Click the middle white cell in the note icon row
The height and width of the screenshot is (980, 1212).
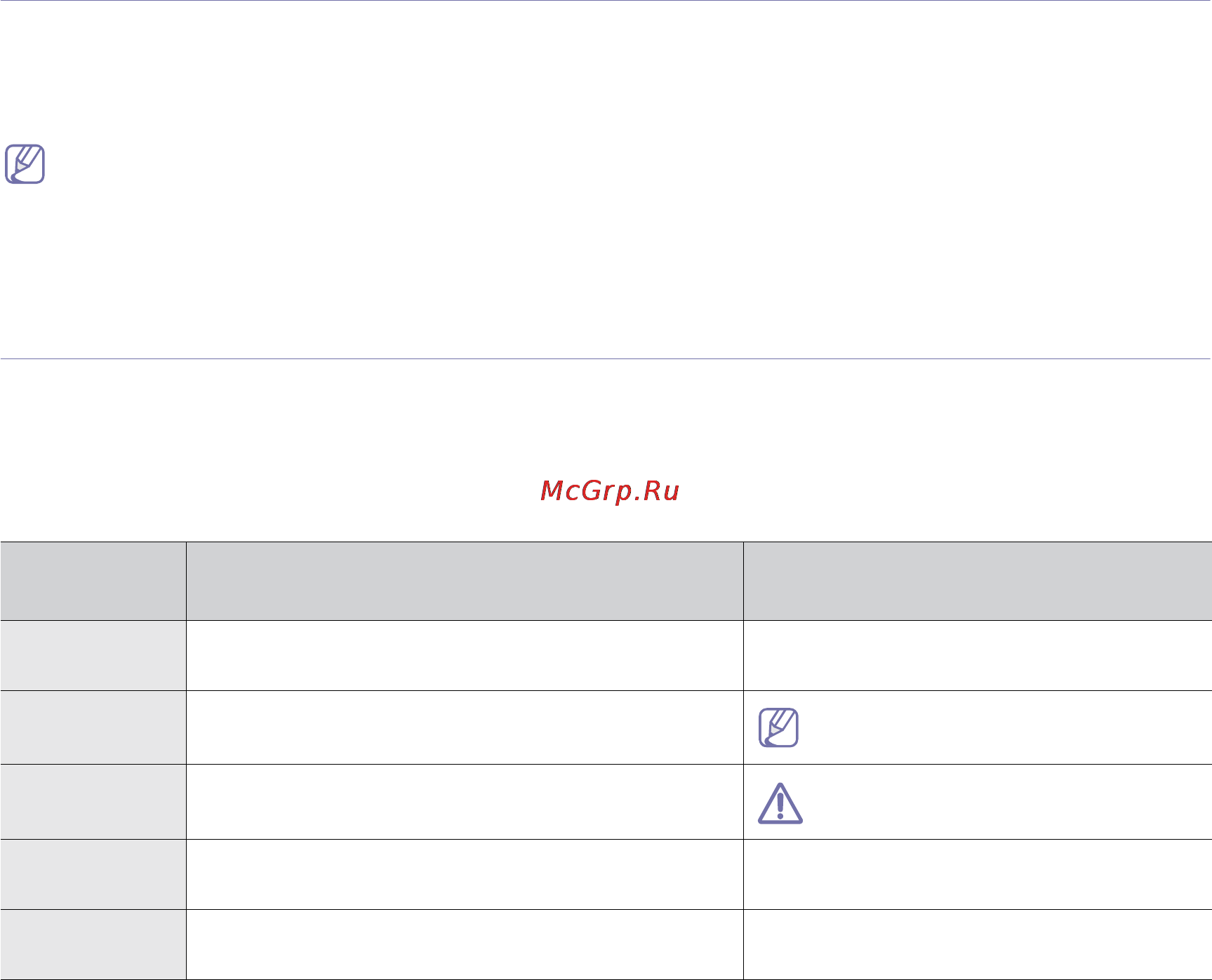coord(465,727)
